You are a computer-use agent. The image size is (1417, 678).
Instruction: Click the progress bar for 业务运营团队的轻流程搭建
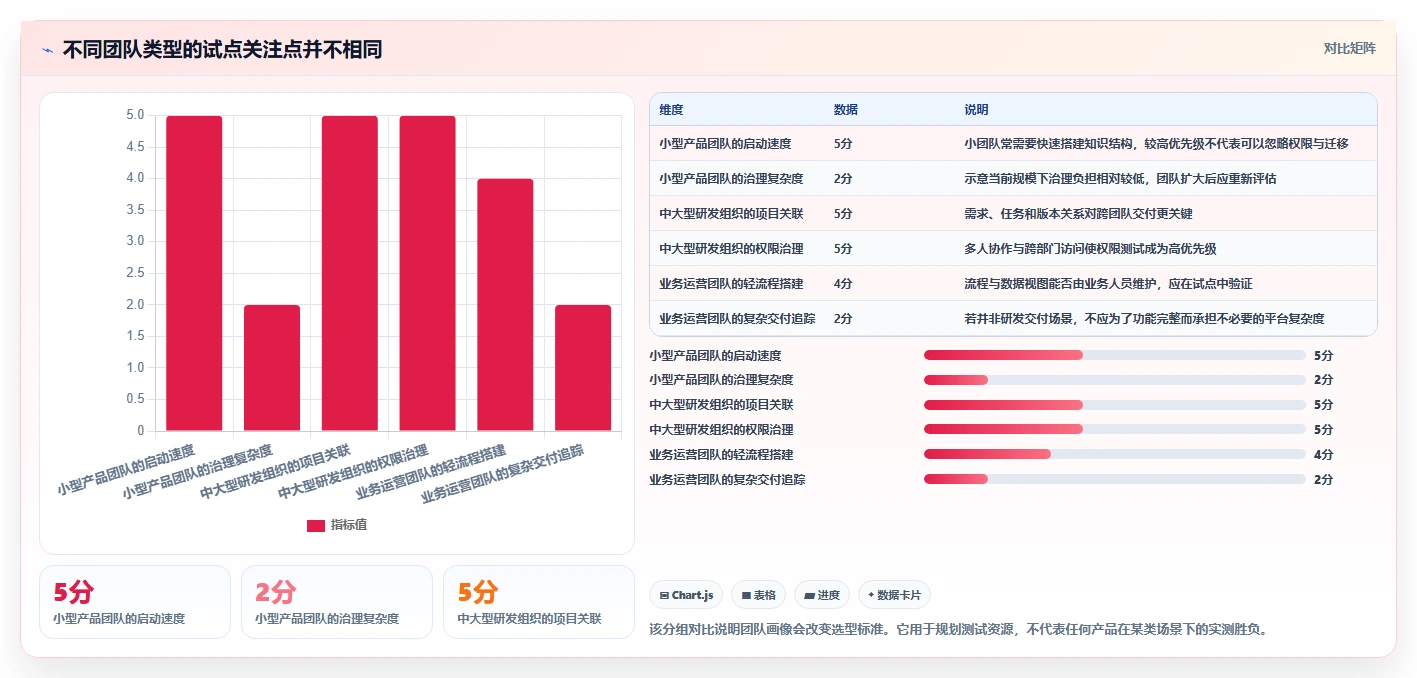[1115, 455]
